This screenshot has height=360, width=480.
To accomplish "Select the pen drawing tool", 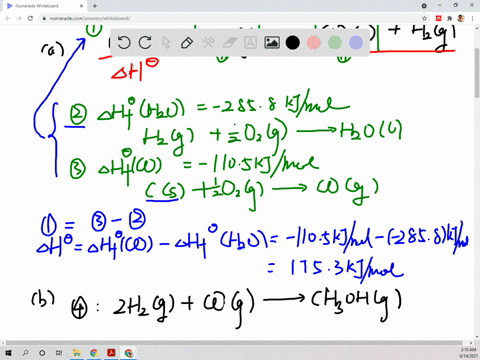I will tap(187, 43).
